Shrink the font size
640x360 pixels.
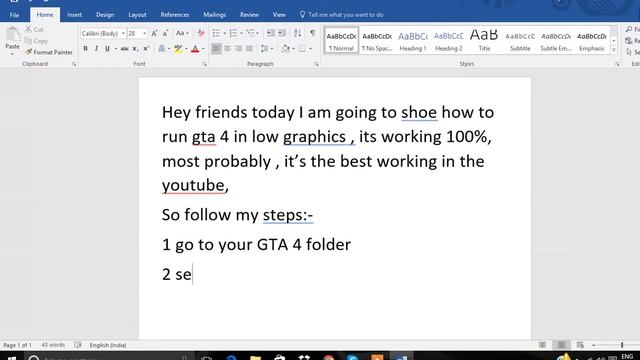(165, 33)
